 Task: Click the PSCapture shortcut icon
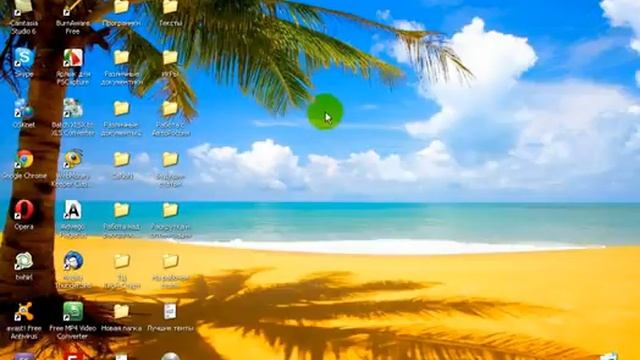click(73, 58)
